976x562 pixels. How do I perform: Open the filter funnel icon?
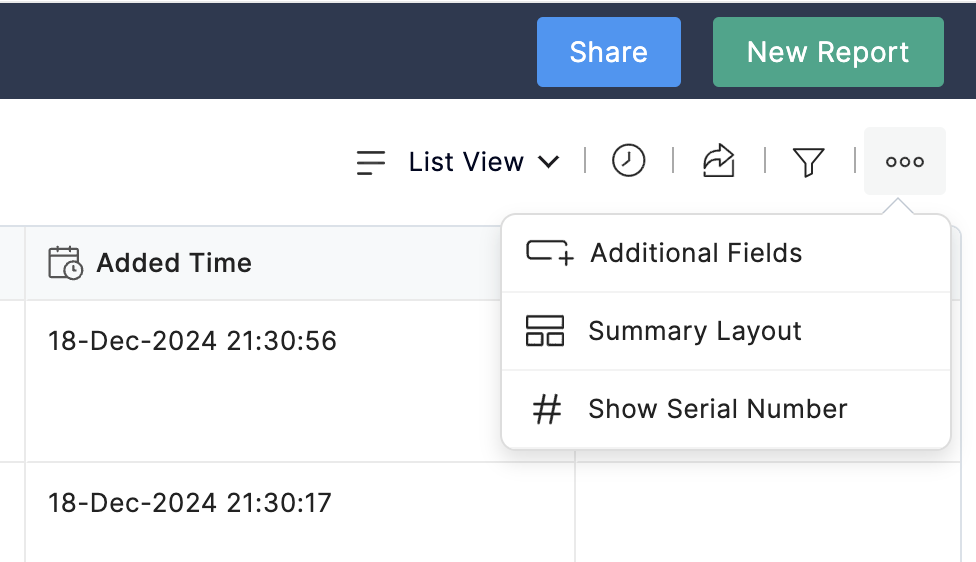(809, 162)
